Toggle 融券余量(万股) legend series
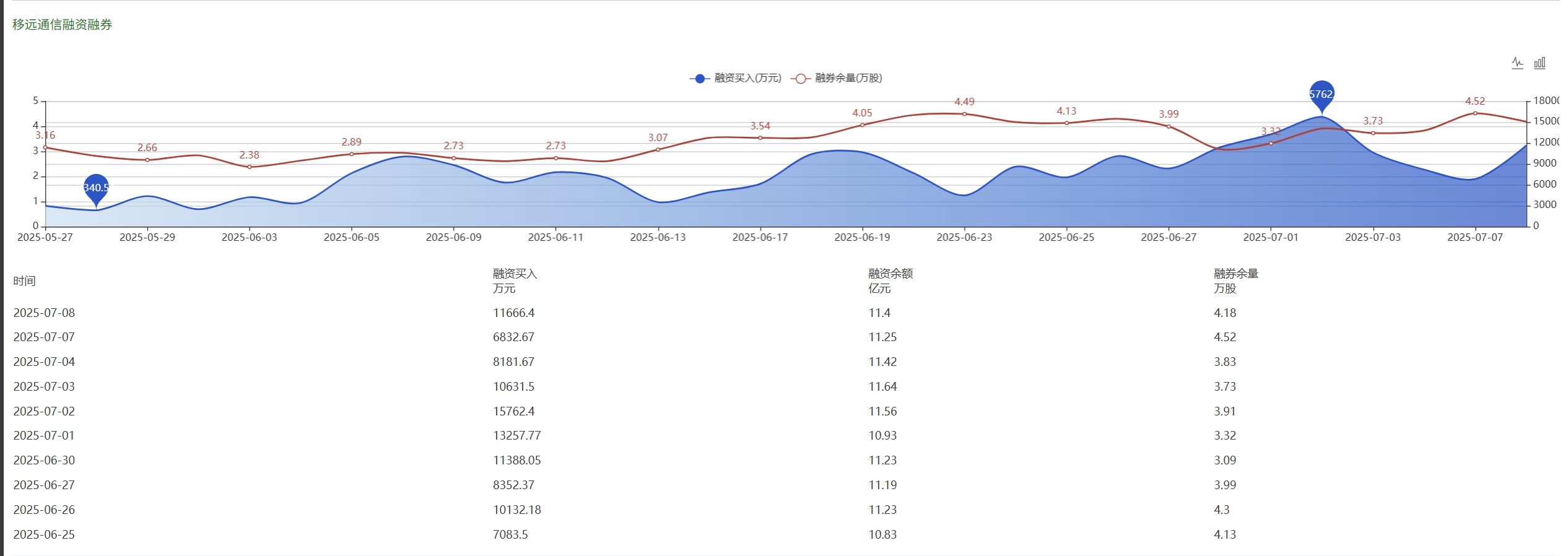Image resolution: width=1568 pixels, height=556 pixels. tap(837, 78)
